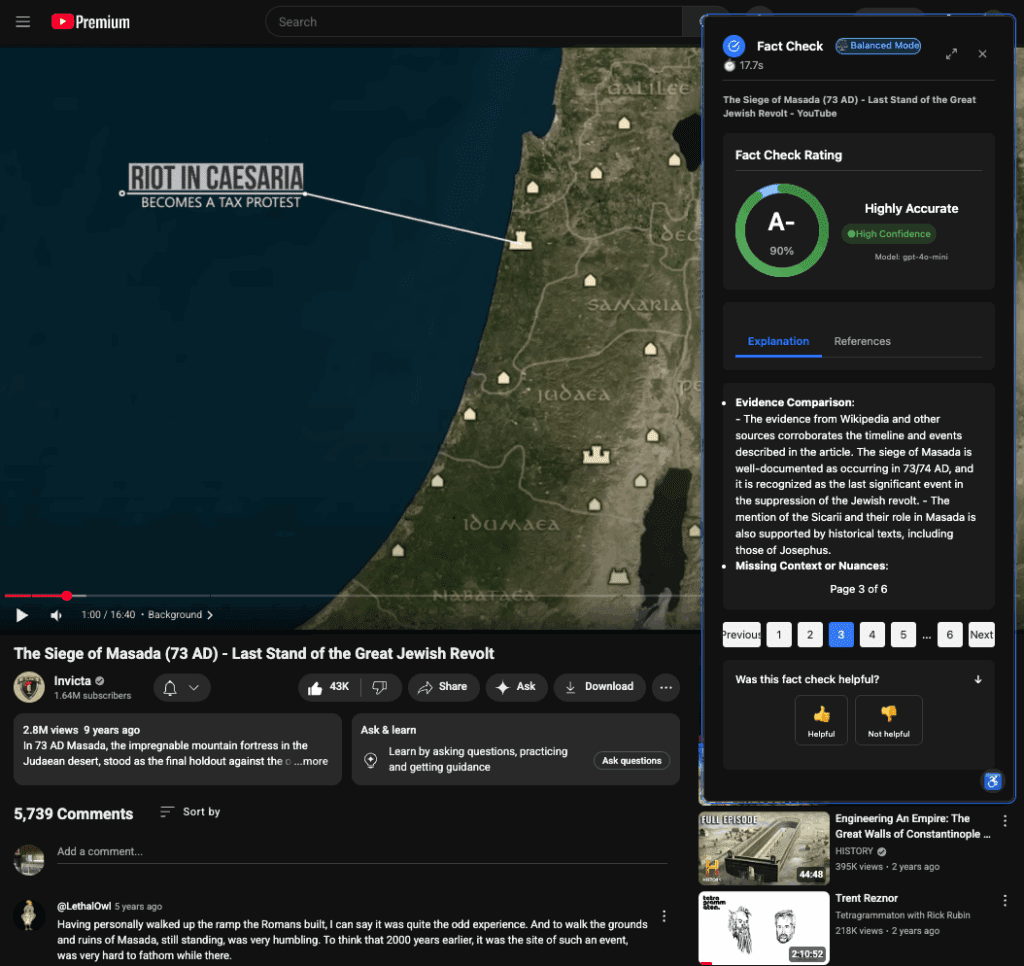Image resolution: width=1024 pixels, height=966 pixels.
Task: Click the Ask questions button
Action: tap(631, 761)
